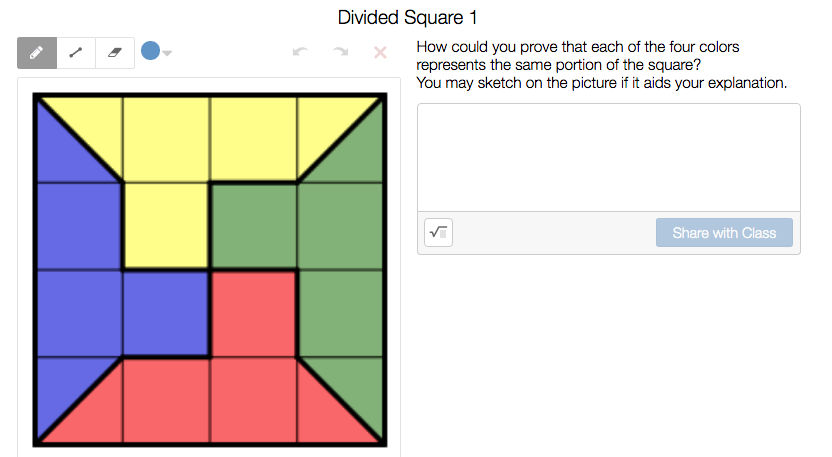Select the straight line drawing tool
832x457 pixels.
click(76, 52)
